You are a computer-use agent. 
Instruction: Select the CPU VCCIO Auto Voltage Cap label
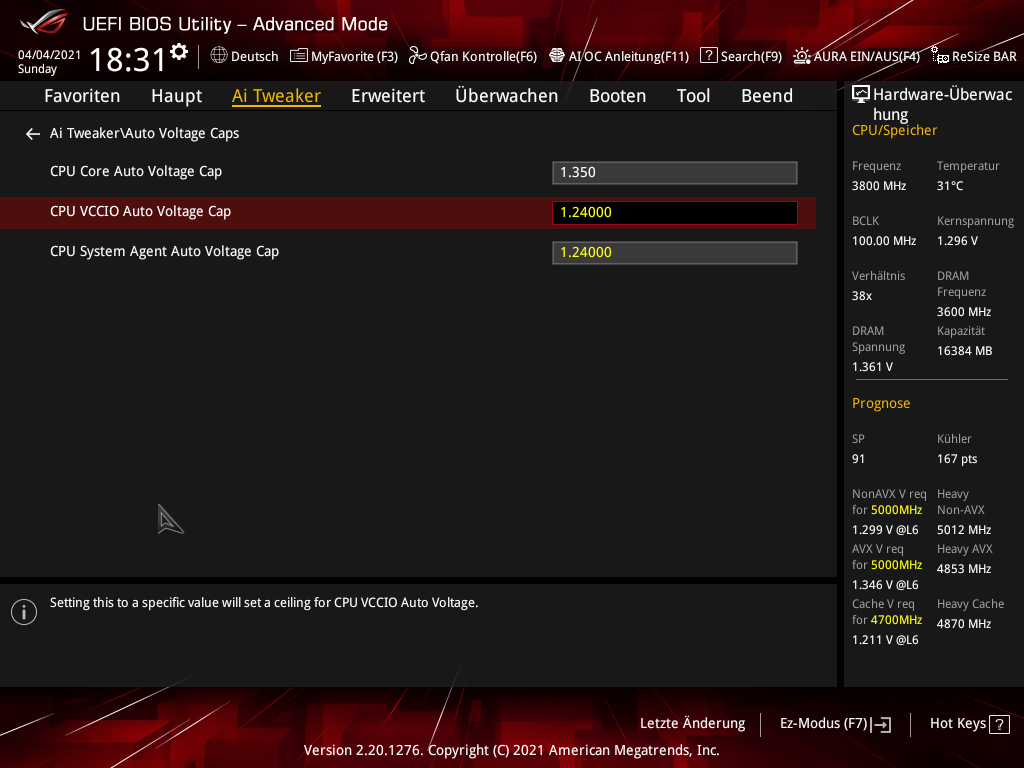click(140, 212)
